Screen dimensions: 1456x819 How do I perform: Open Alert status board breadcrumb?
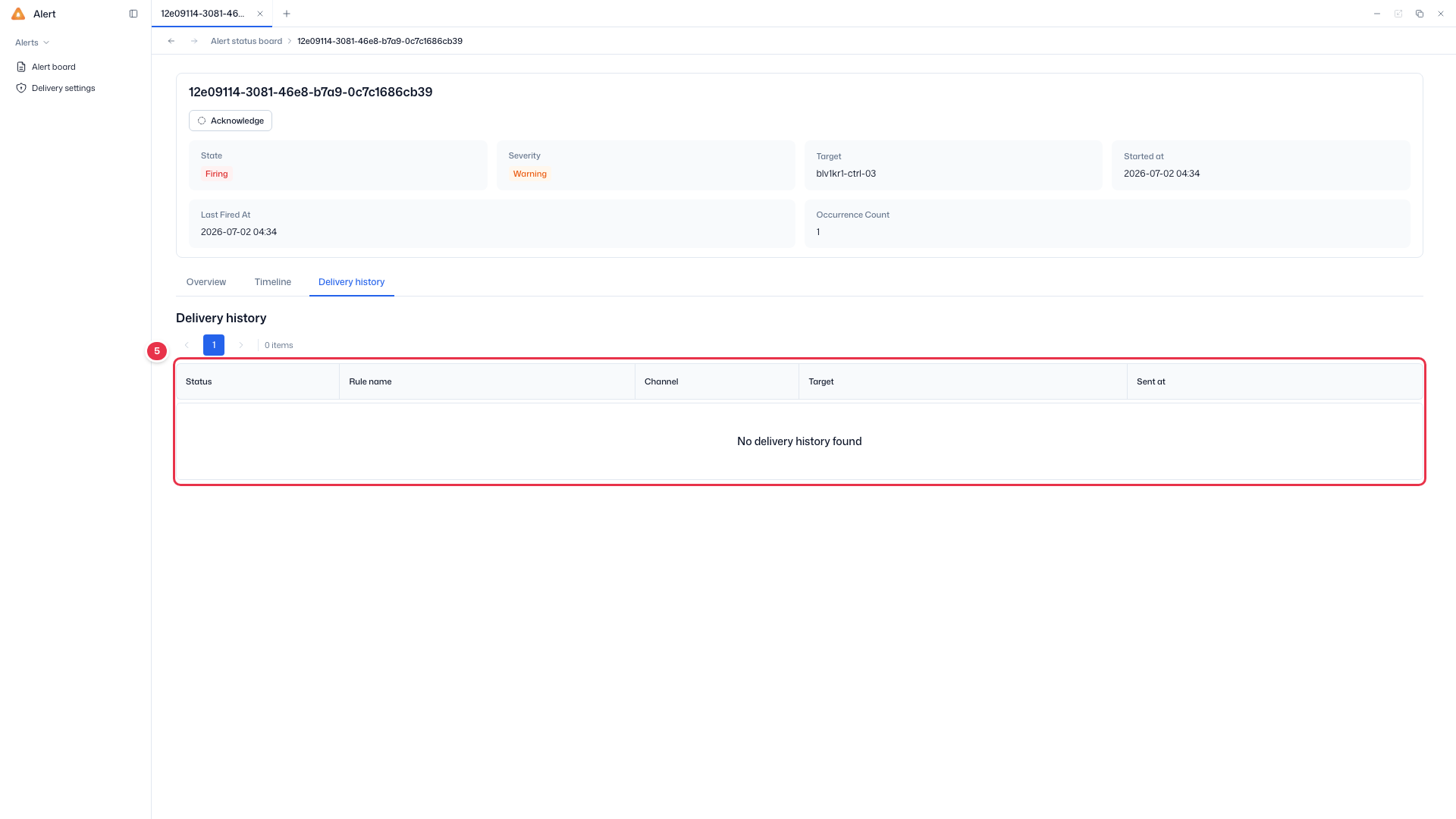click(246, 41)
